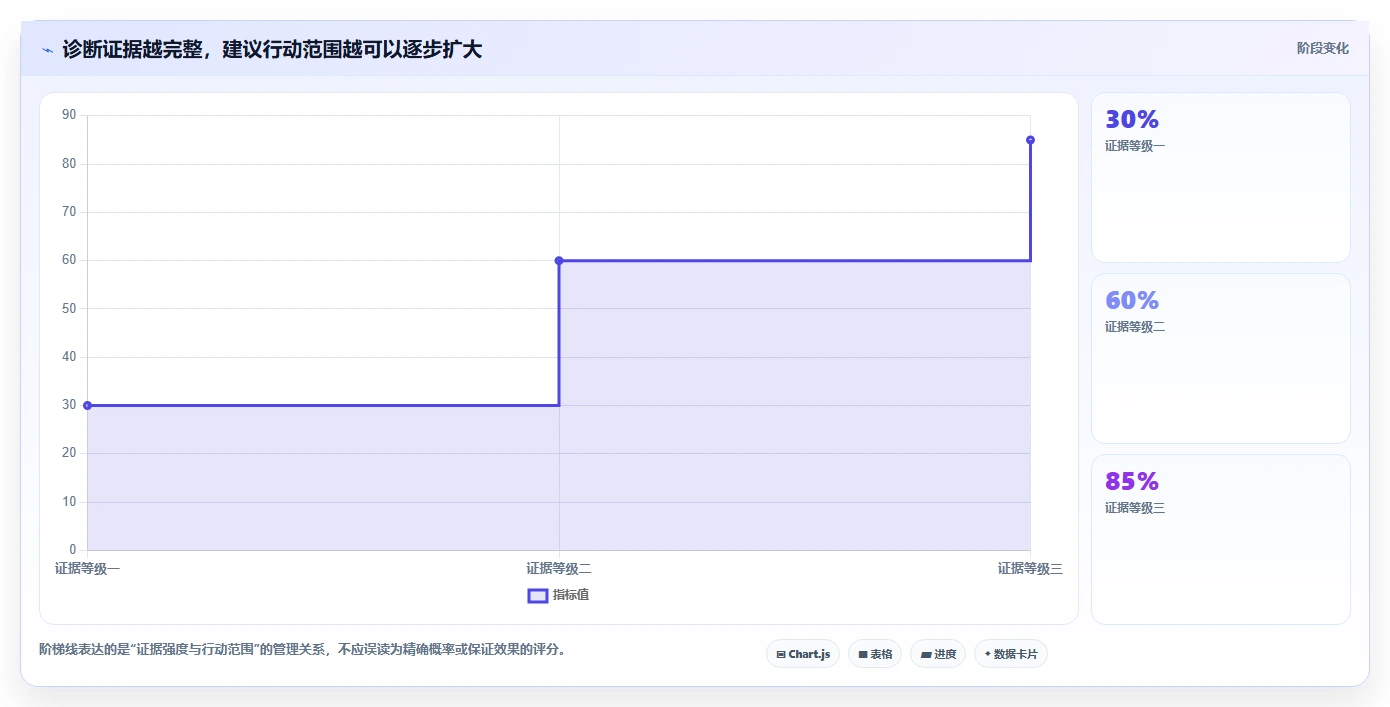Click the 阶段变化 label in header

pyautogui.click(x=1322, y=48)
